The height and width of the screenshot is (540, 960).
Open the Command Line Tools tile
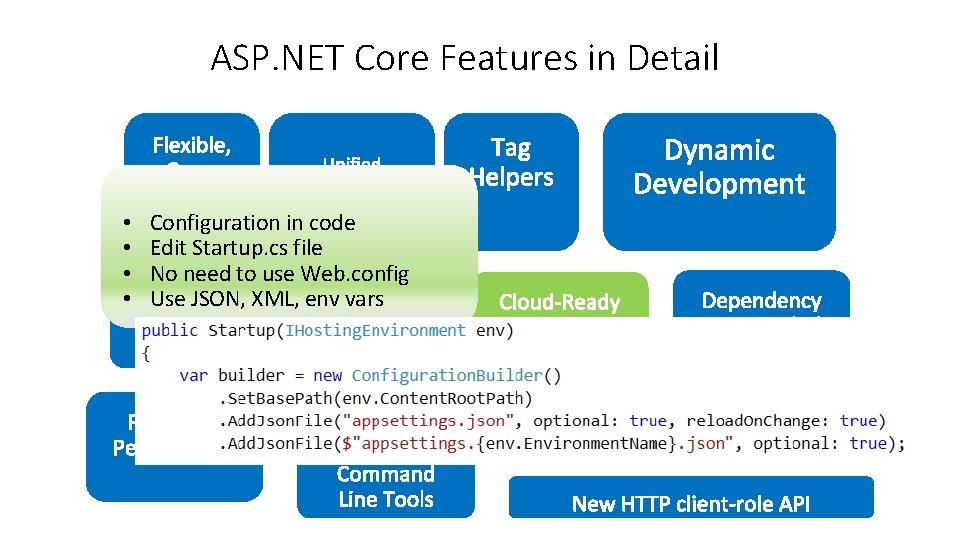[386, 490]
